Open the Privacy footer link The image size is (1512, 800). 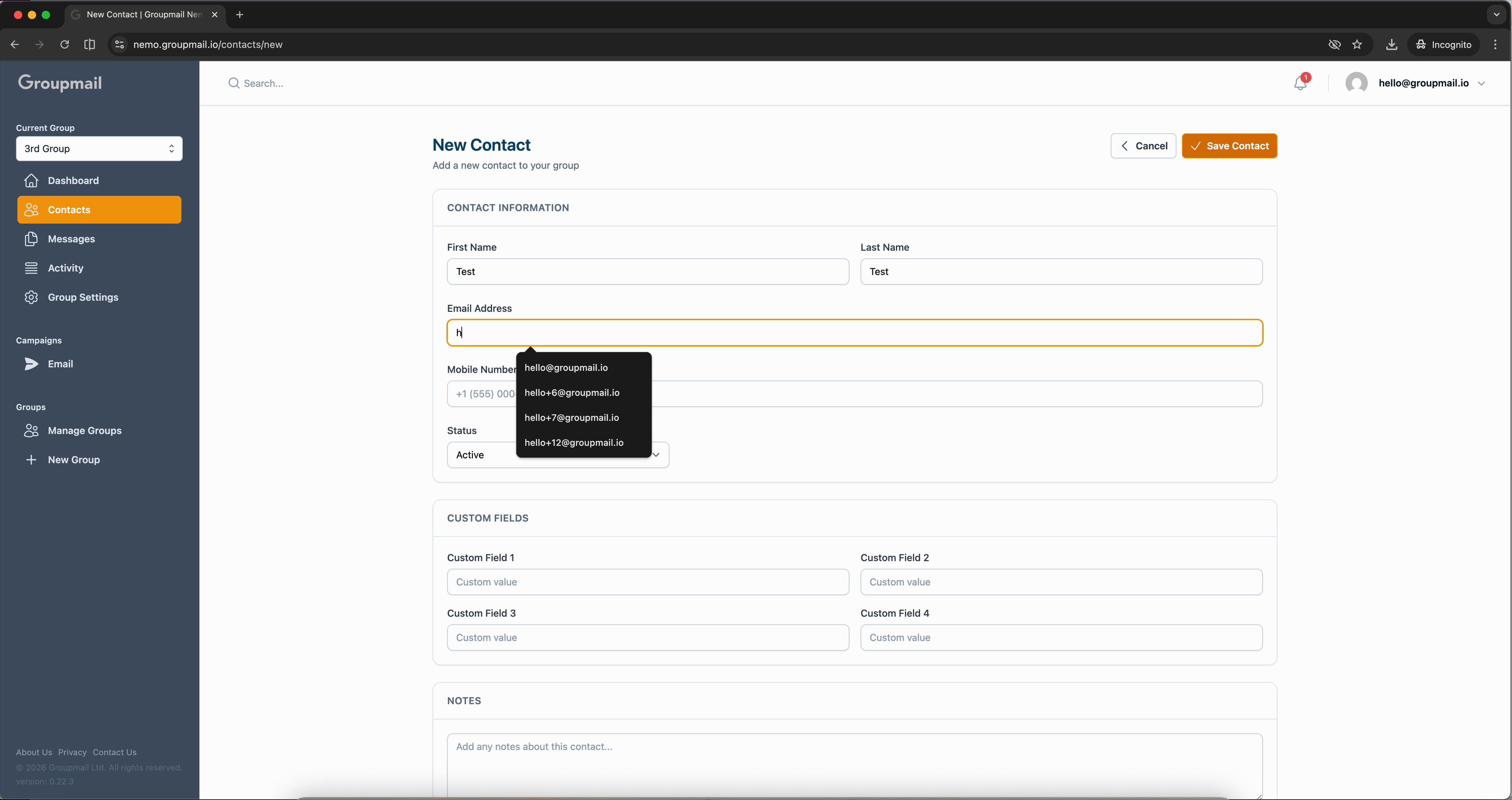[72, 752]
